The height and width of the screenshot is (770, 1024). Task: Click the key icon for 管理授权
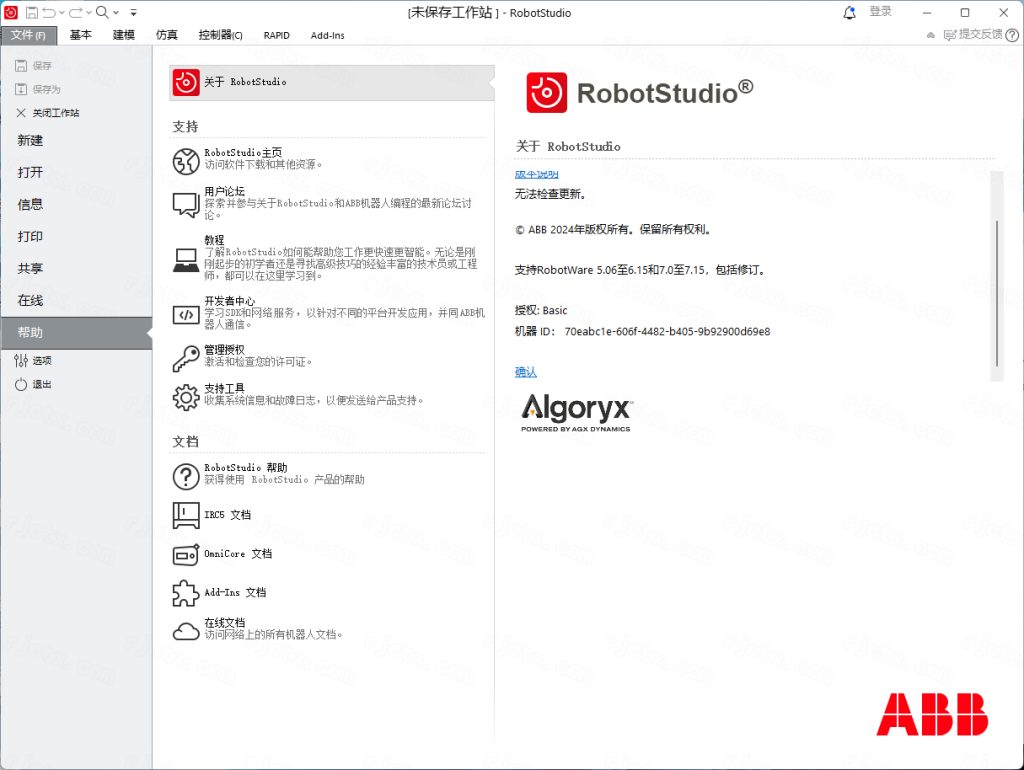[186, 358]
